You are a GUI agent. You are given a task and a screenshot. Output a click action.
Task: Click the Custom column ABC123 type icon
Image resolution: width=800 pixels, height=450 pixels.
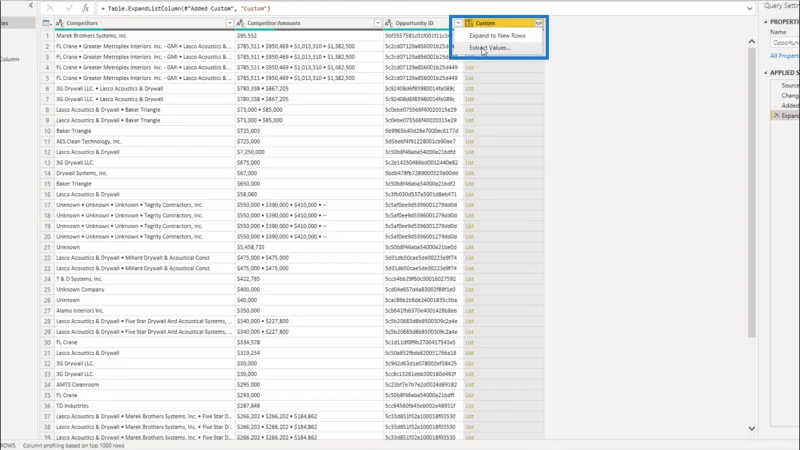click(x=468, y=23)
